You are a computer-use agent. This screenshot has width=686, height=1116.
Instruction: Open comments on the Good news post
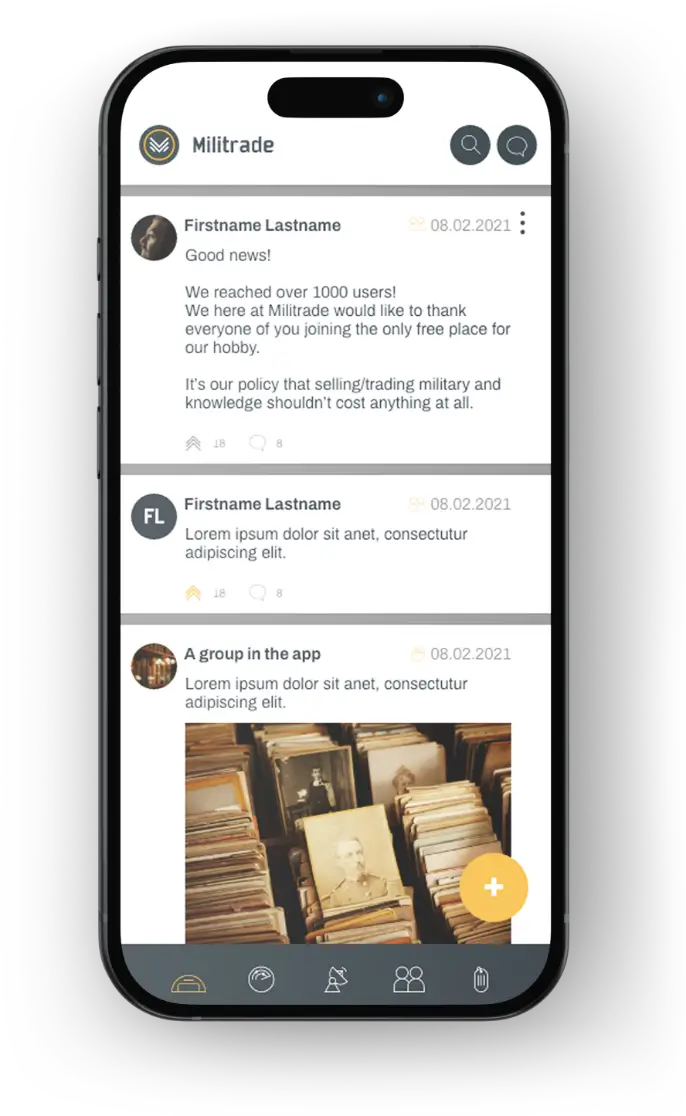(257, 443)
